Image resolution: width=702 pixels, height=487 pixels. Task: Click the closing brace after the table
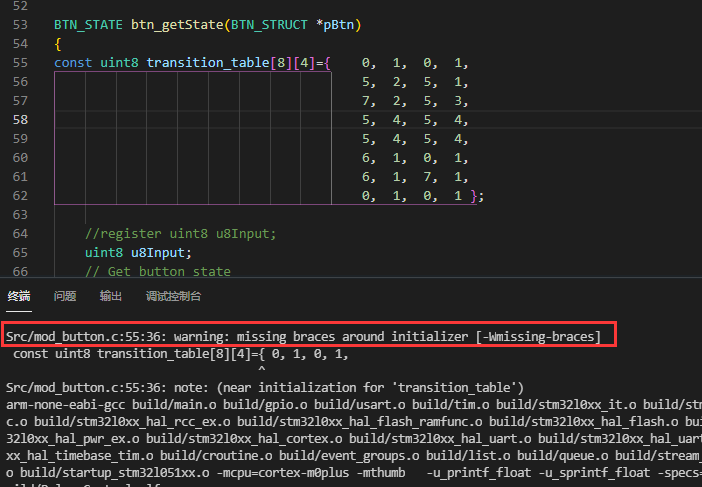coord(474,196)
